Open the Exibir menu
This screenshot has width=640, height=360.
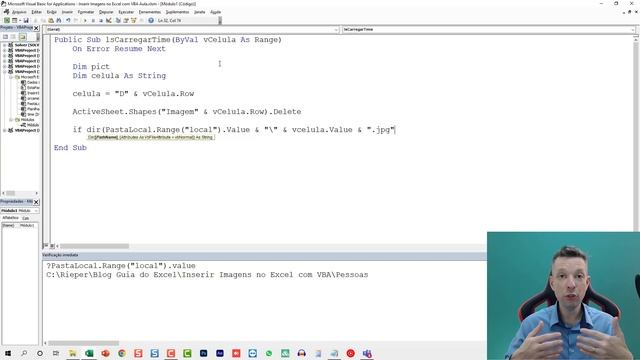[x=51, y=12]
